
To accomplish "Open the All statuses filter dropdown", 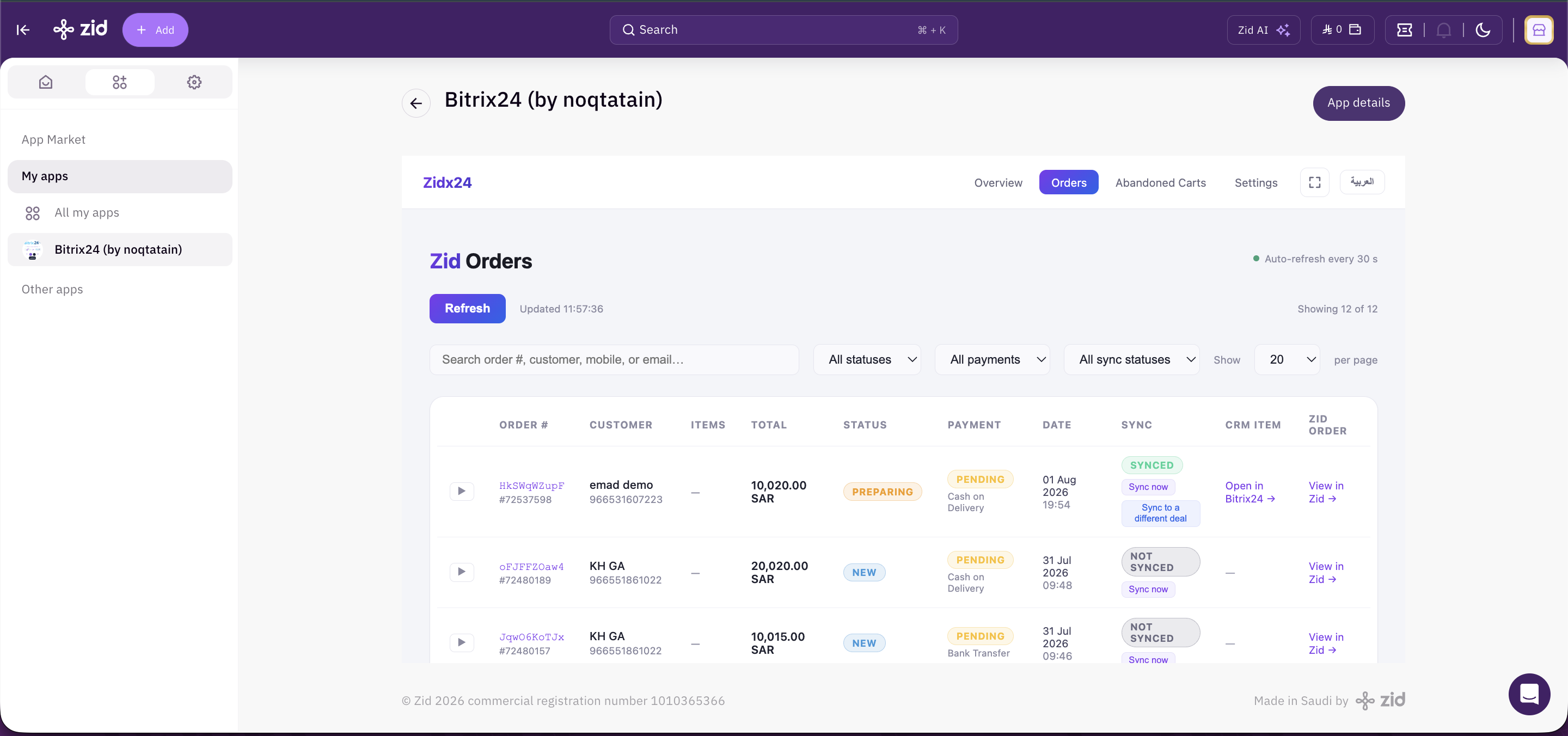I will tap(867, 360).
